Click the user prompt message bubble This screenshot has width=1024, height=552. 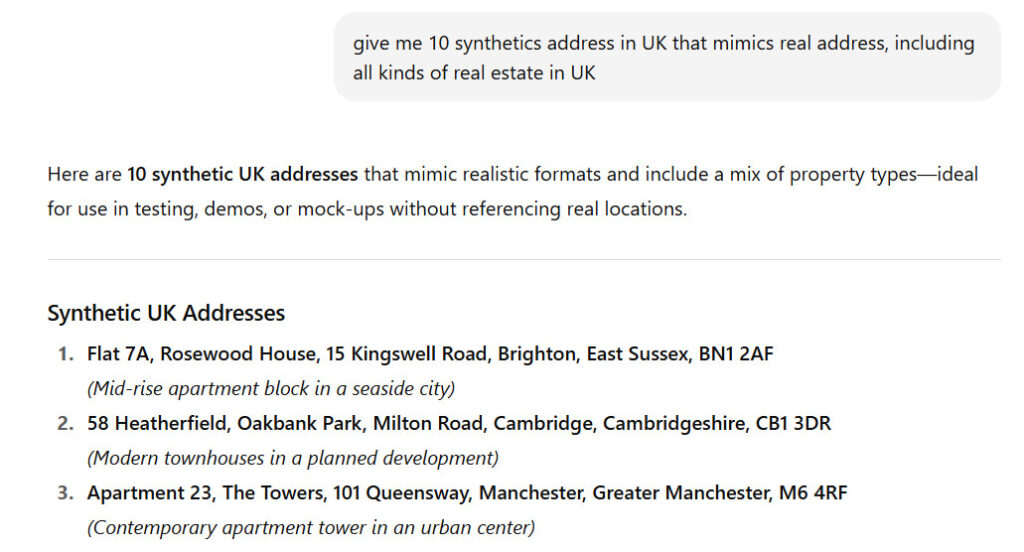(666, 57)
